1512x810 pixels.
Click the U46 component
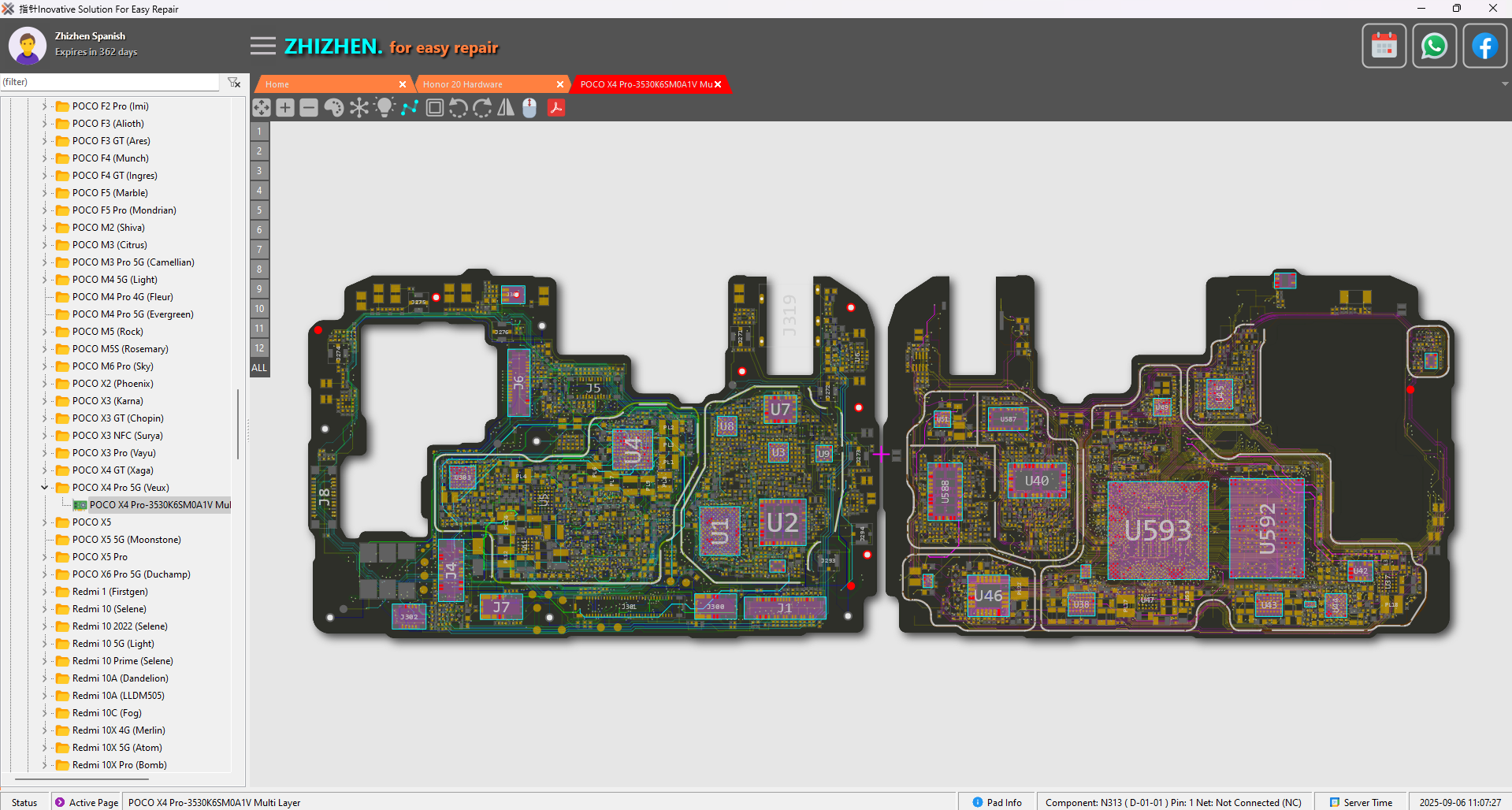988,596
